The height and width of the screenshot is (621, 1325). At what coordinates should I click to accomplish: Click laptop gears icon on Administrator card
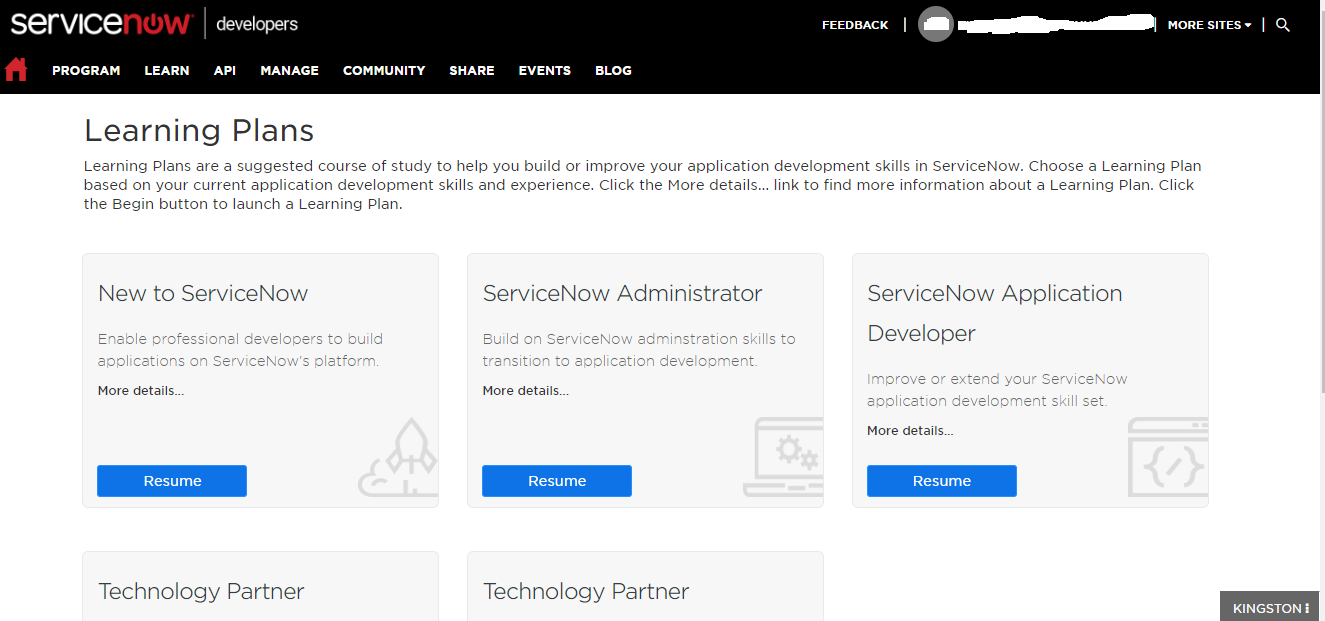click(783, 457)
